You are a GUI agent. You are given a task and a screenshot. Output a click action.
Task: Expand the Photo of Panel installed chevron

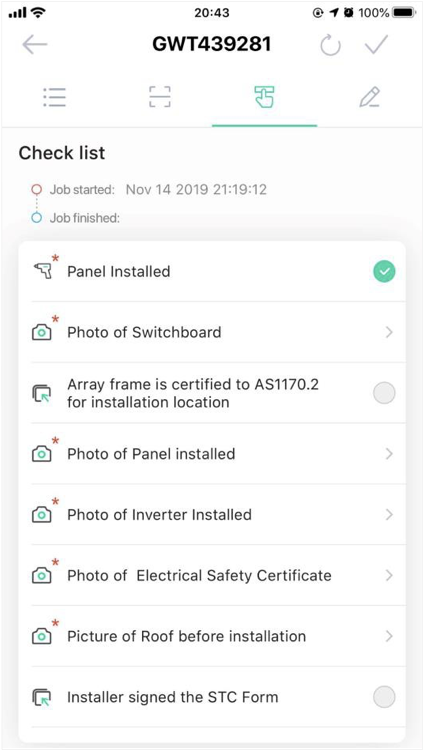[x=389, y=454]
